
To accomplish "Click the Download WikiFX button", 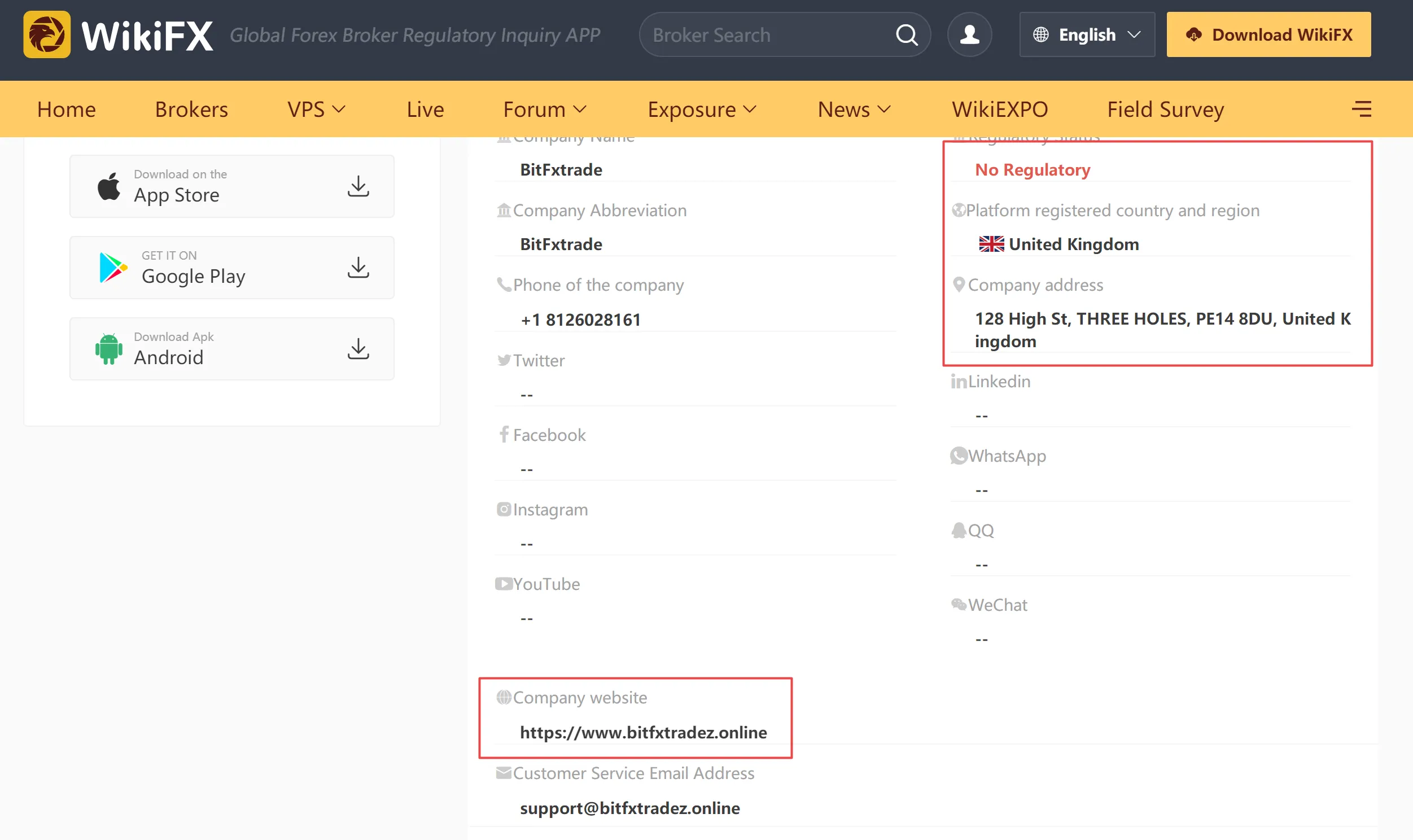I will [1268, 34].
